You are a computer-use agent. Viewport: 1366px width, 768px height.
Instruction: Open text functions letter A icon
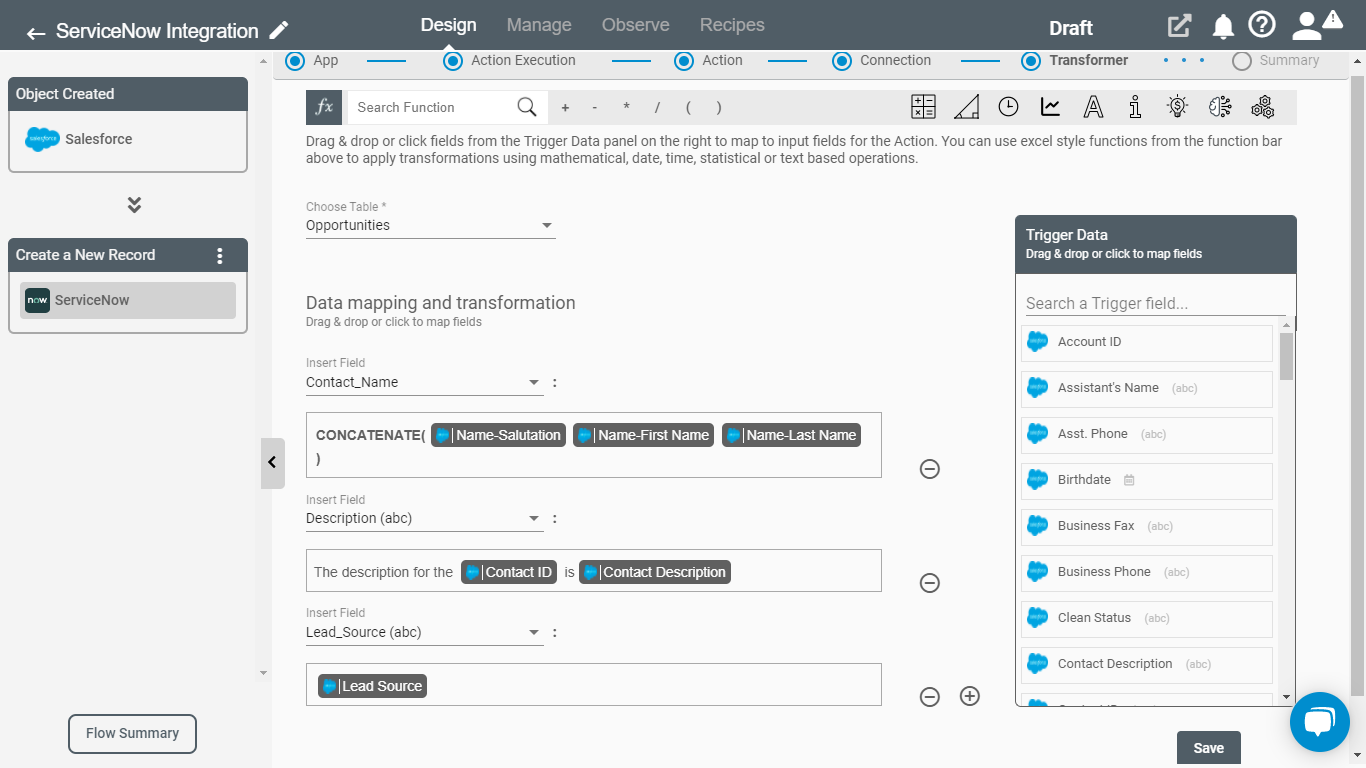[1093, 107]
